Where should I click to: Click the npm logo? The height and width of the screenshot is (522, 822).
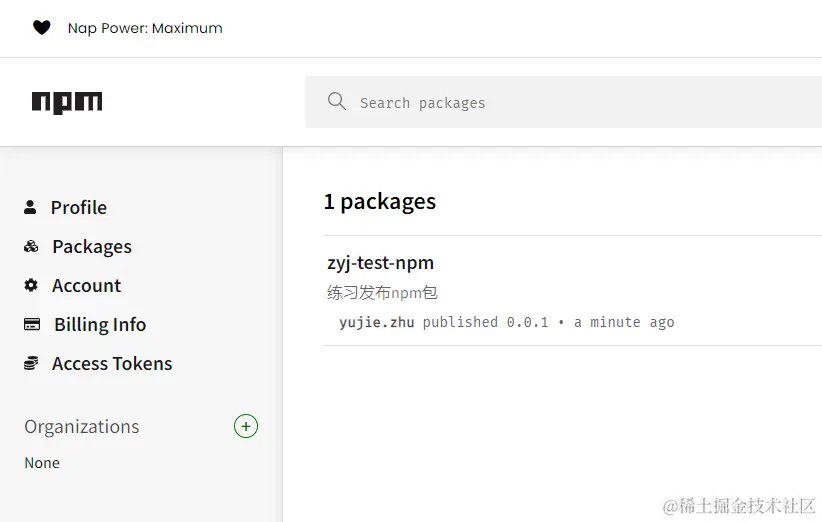point(67,102)
